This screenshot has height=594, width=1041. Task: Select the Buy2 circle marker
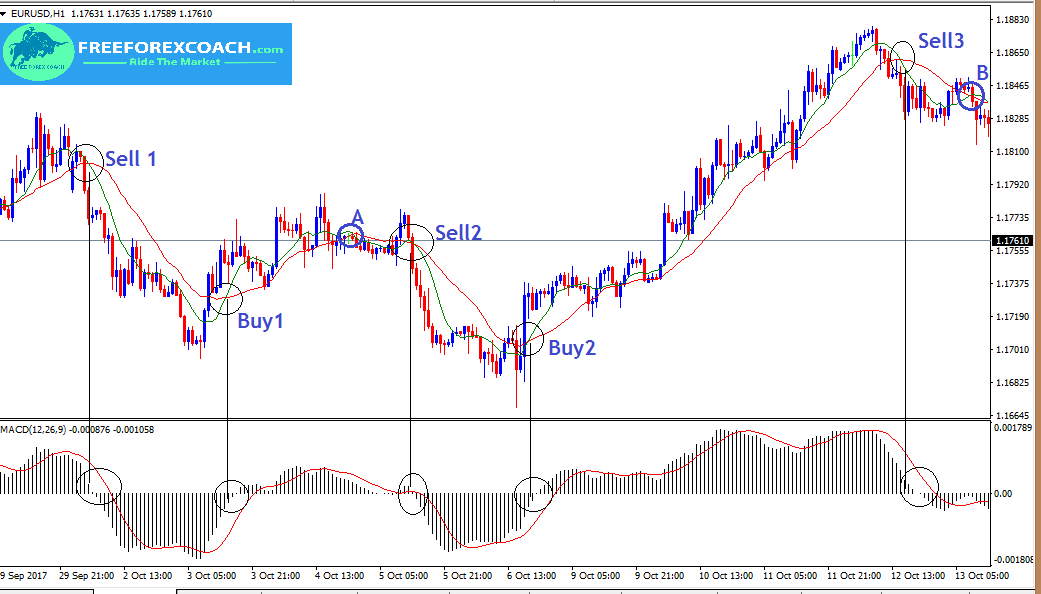tap(527, 340)
